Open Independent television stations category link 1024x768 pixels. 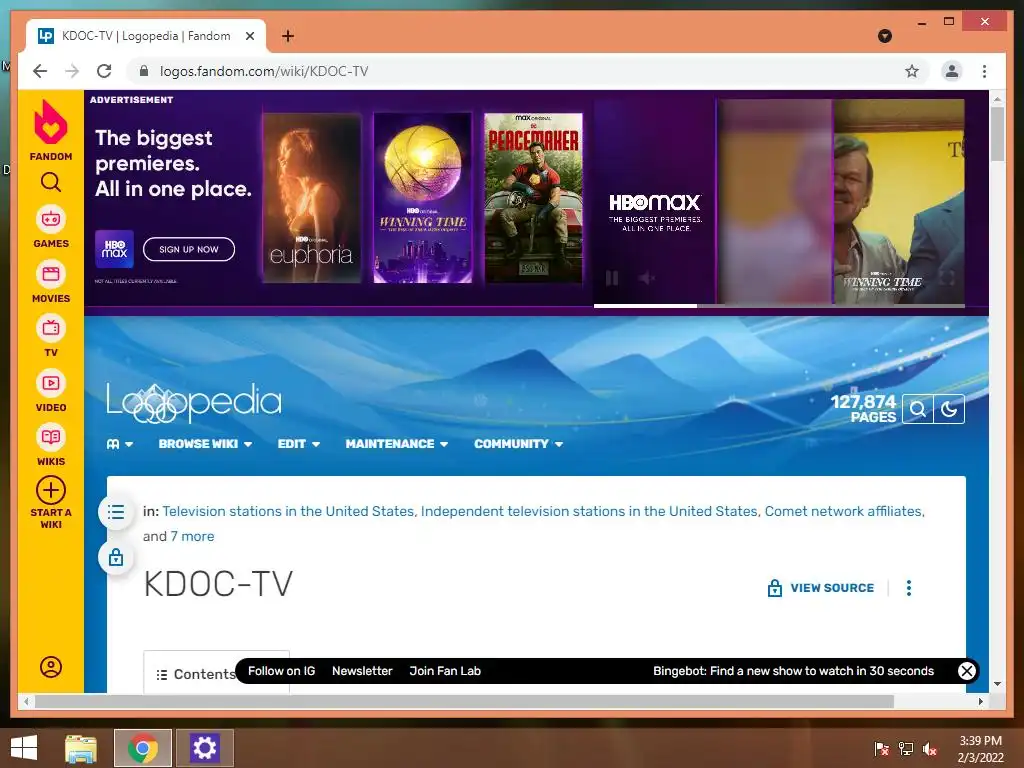(589, 511)
